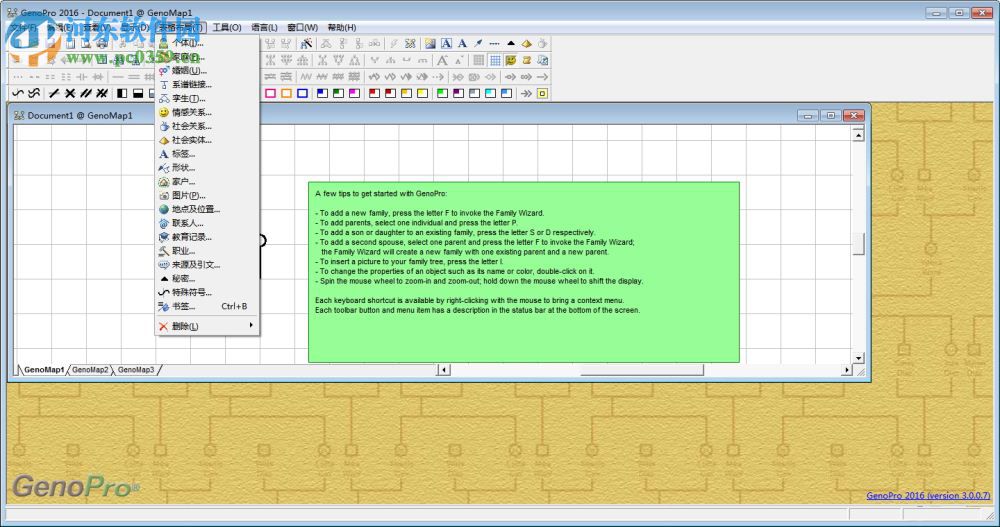Image resolution: width=1000 pixels, height=527 pixels.
Task: Open 情感关系 from the menu
Action: coord(207,112)
